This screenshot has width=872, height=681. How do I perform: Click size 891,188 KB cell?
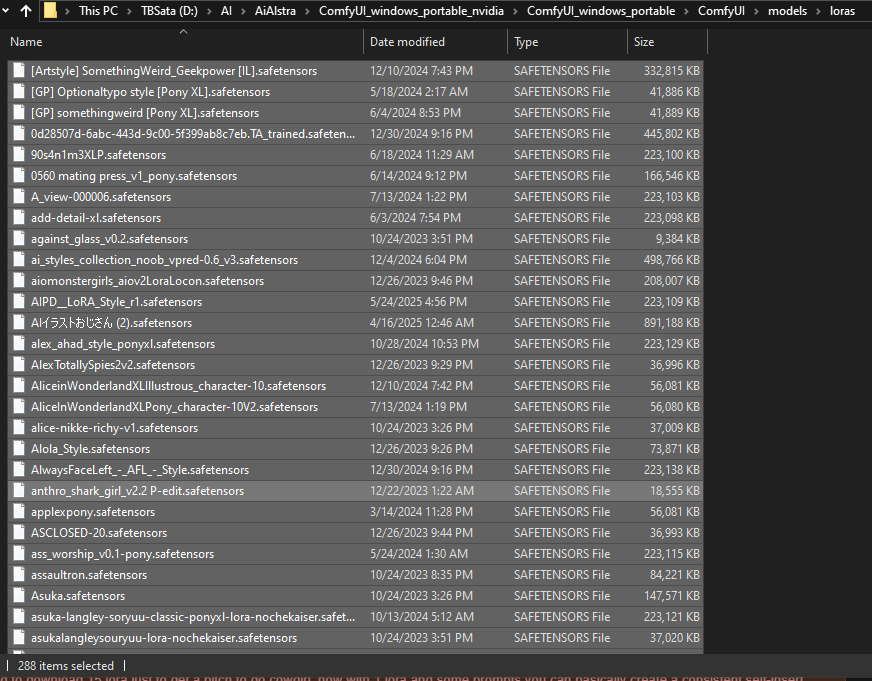click(671, 323)
